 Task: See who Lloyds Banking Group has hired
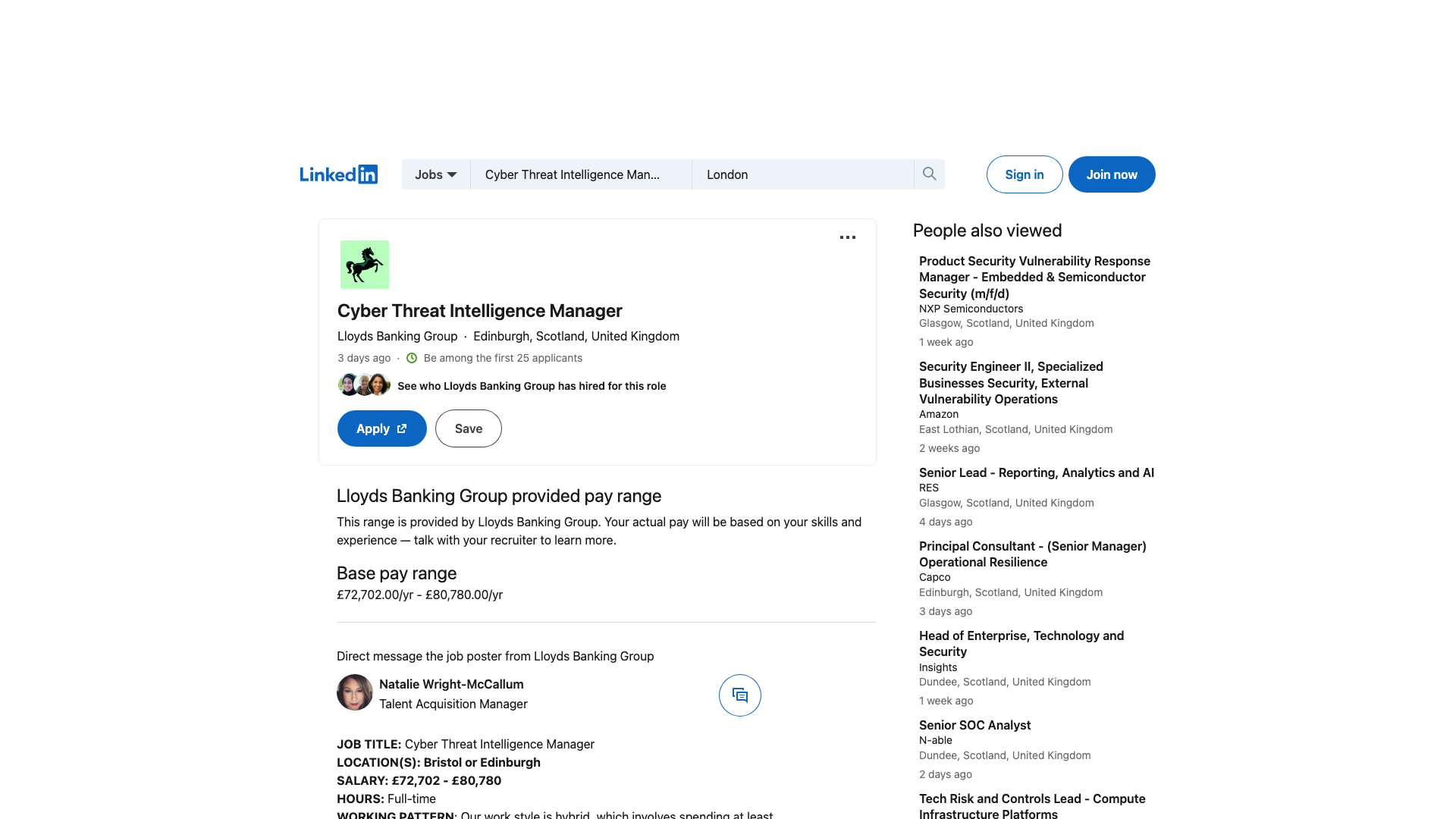click(x=532, y=386)
